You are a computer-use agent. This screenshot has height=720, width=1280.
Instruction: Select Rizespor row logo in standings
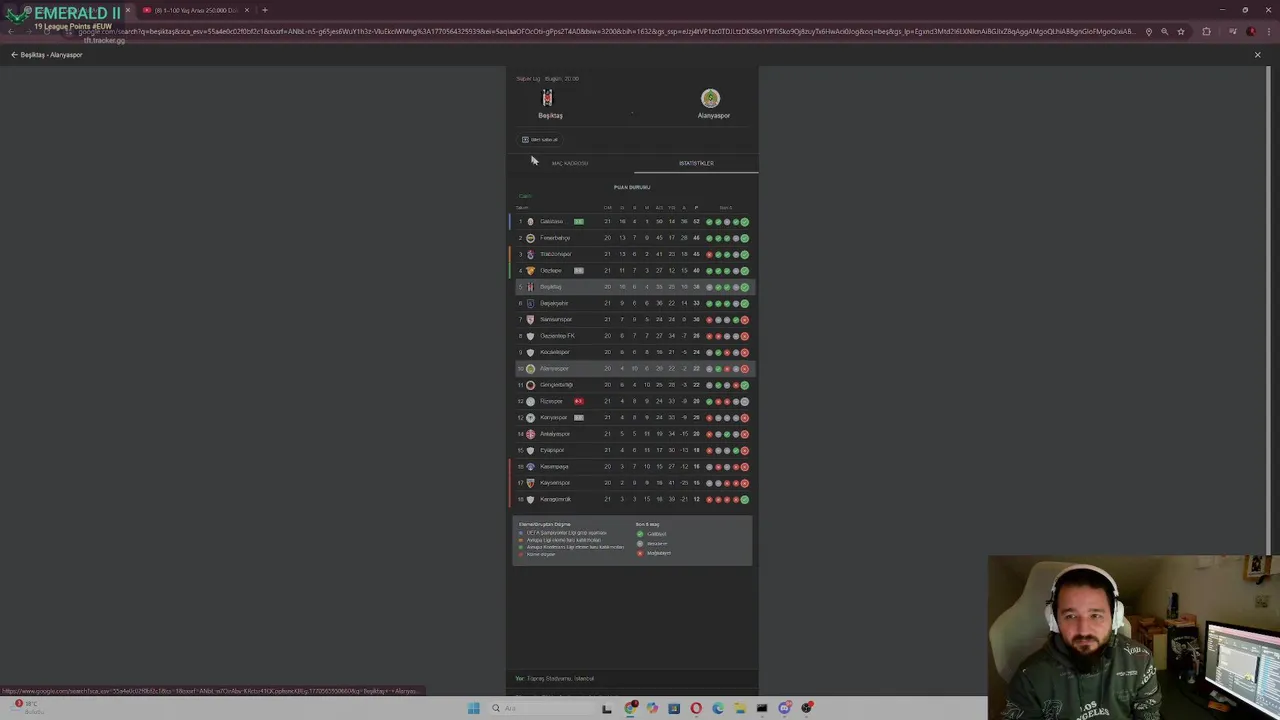(530, 401)
